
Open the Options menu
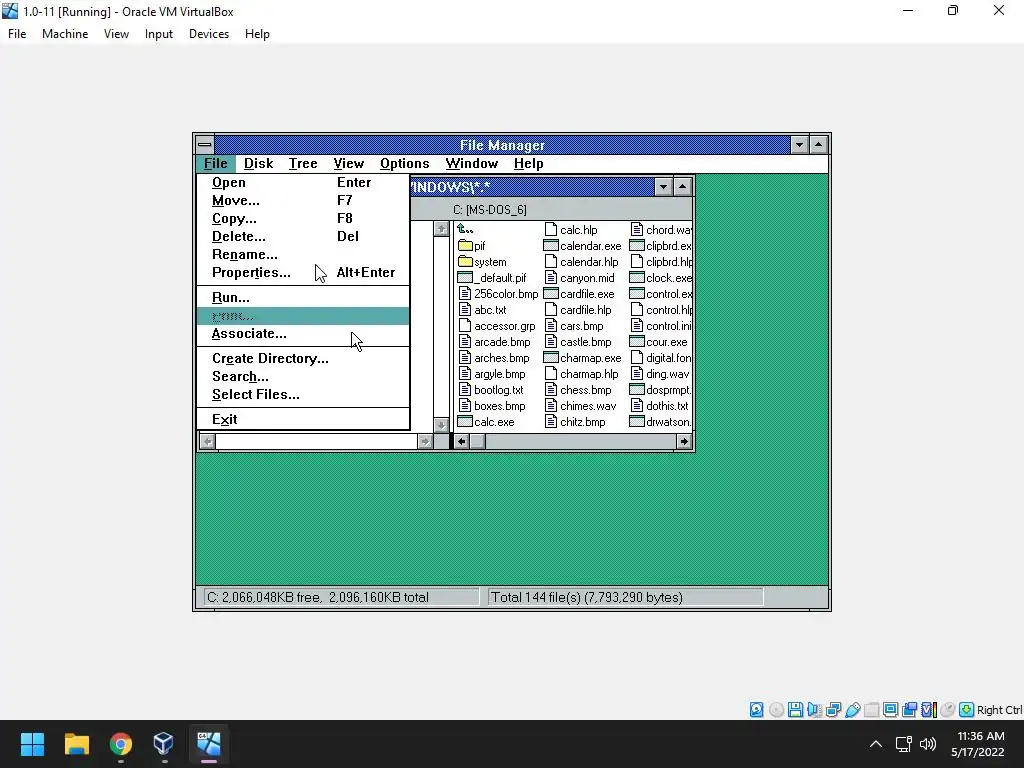point(405,164)
